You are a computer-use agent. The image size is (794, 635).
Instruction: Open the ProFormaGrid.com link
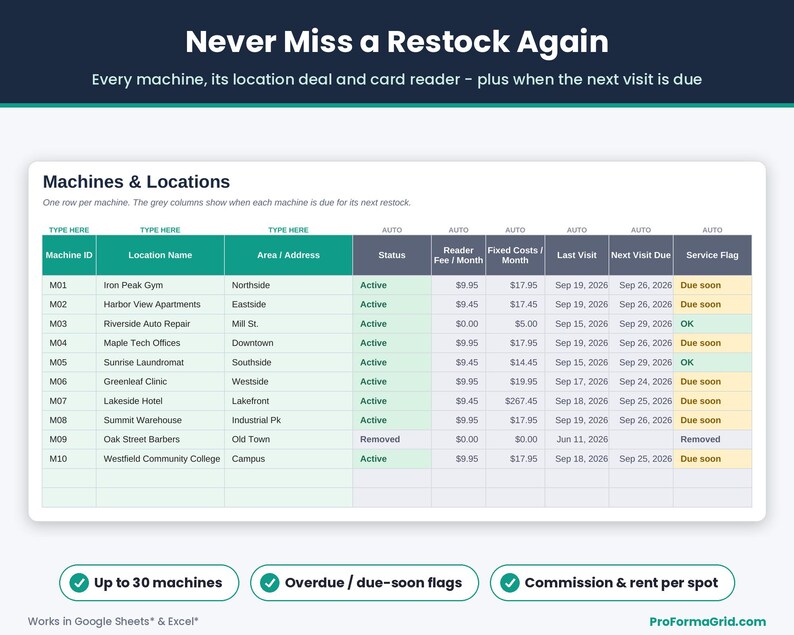point(707,621)
